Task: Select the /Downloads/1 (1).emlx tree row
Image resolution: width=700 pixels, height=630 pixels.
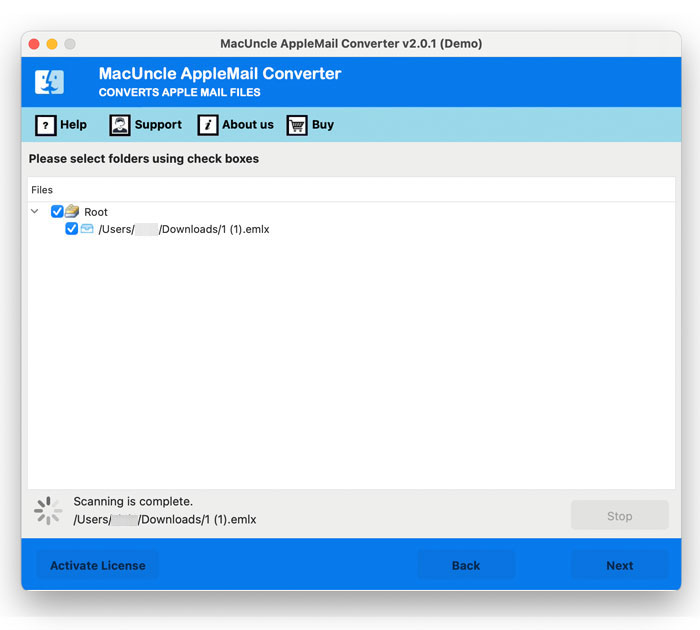Action: [x=183, y=229]
